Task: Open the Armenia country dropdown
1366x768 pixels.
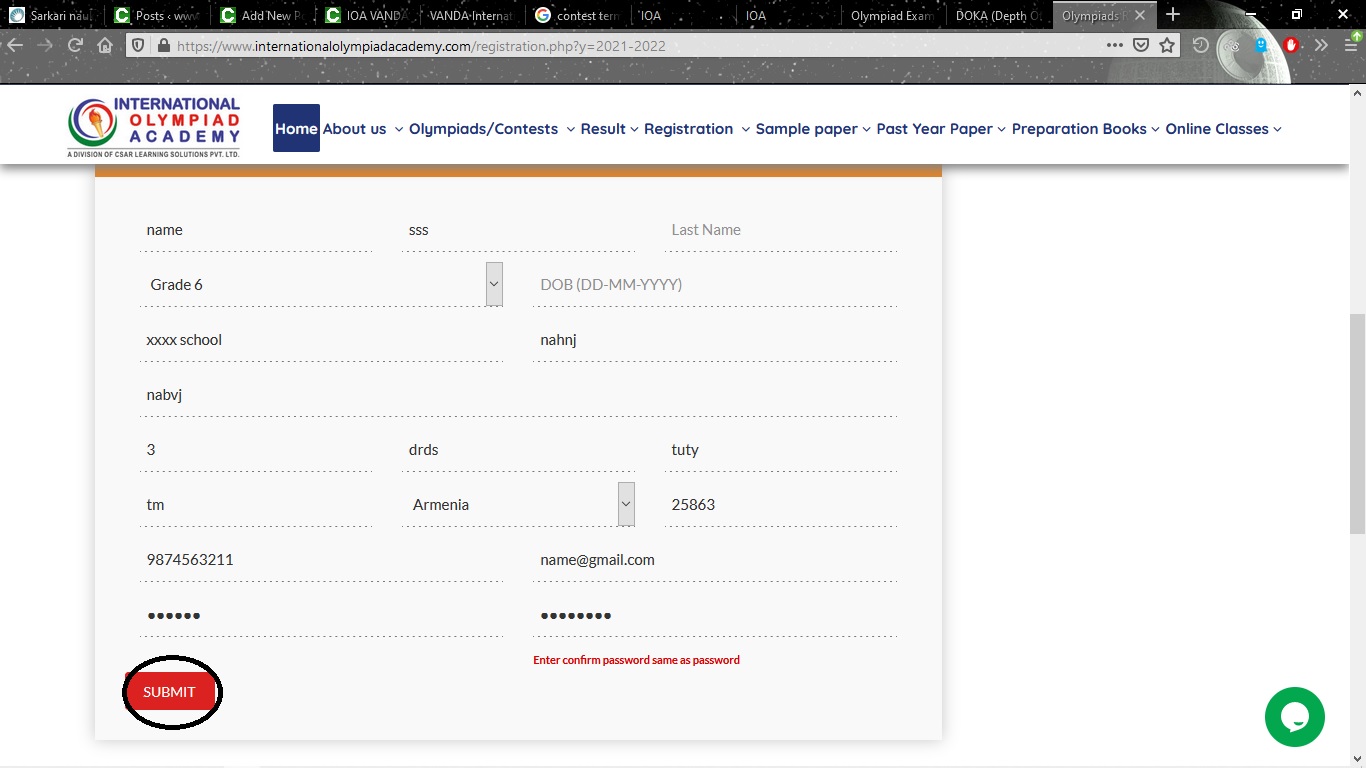Action: coord(522,504)
